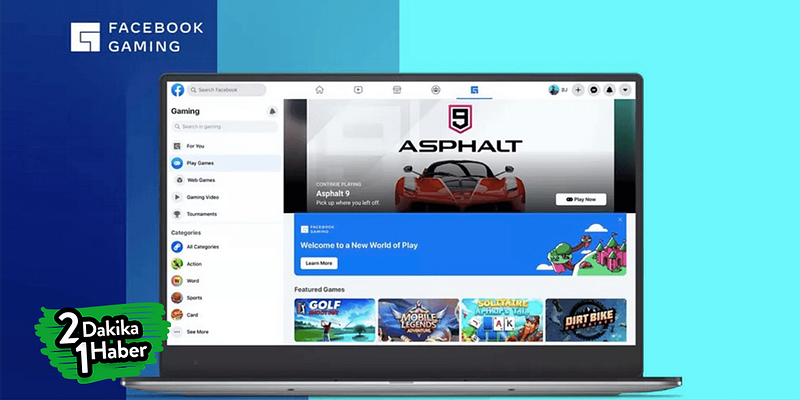Expand the account dropdown arrow
This screenshot has width=800, height=400.
(626, 90)
